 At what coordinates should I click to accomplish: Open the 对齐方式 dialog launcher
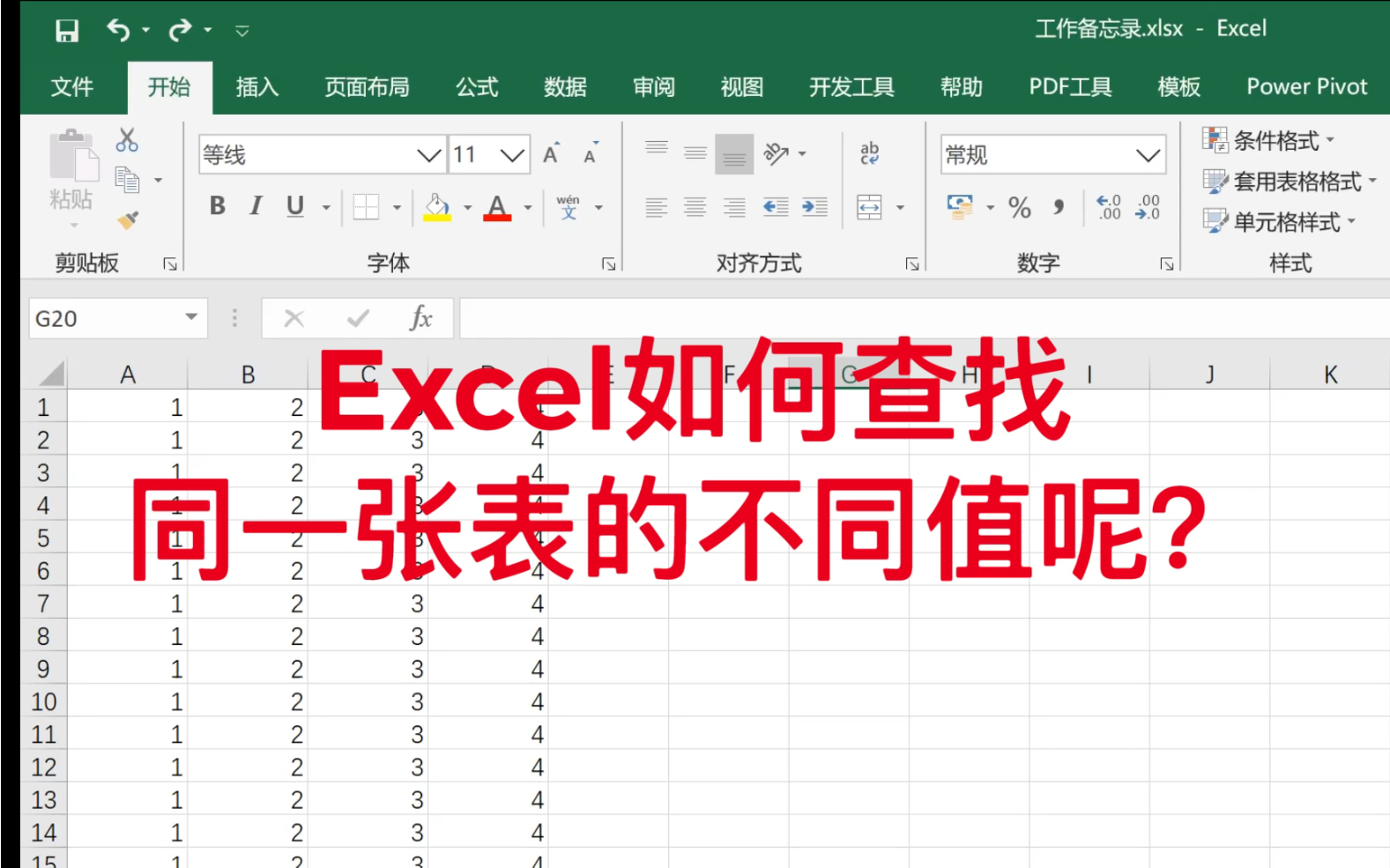(912, 263)
